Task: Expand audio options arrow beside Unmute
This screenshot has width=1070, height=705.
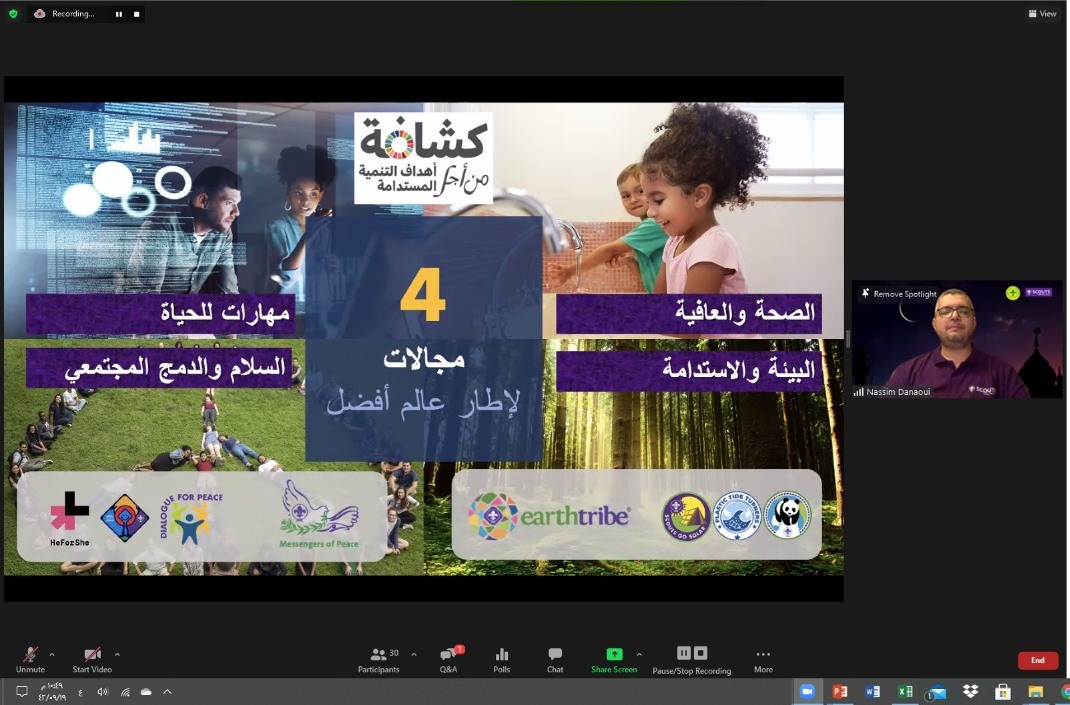Action: (52, 654)
